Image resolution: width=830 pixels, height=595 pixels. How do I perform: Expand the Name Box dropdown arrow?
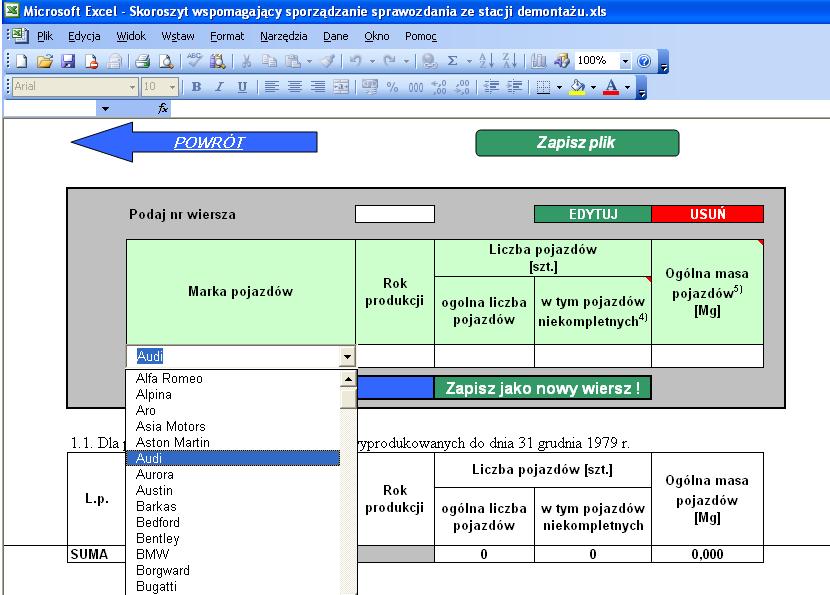click(105, 109)
